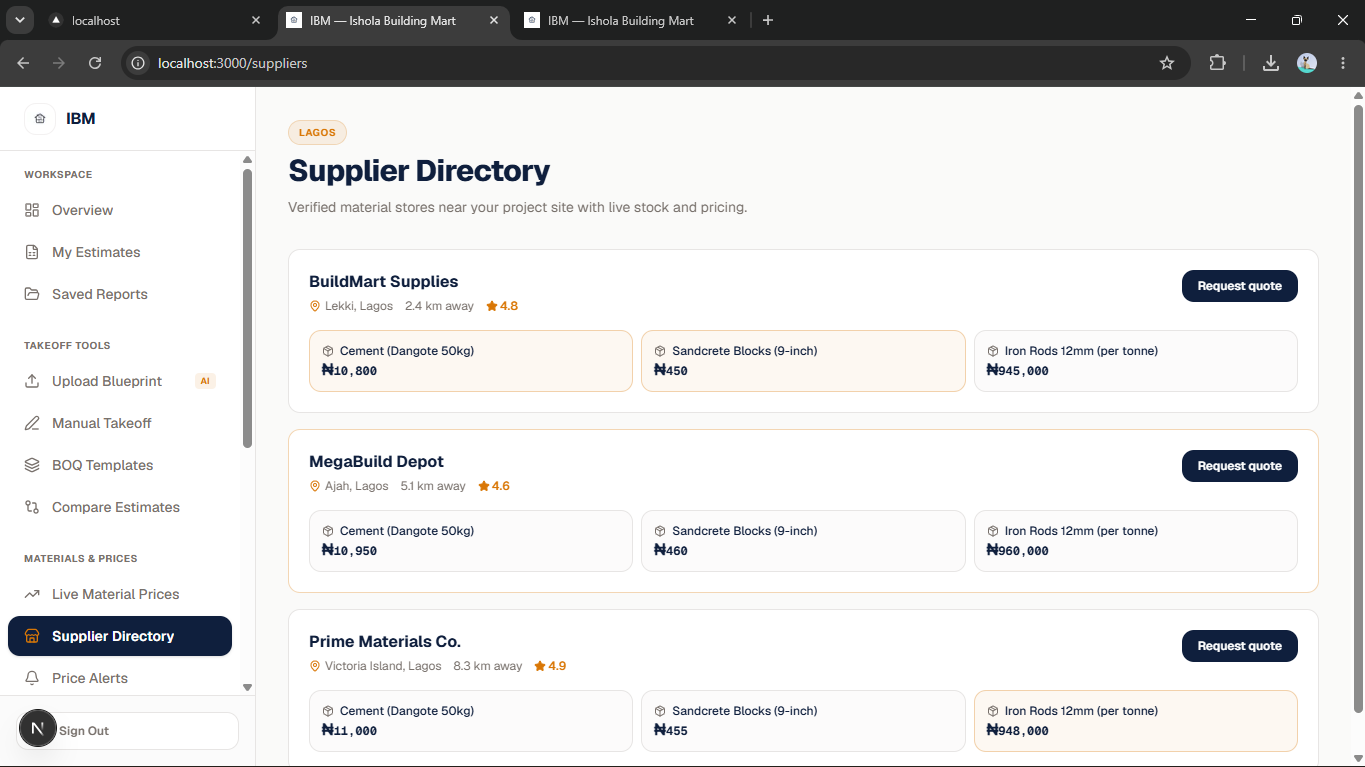Click the Live Material Prices trend icon
Viewport: 1365px width, 767px height.
click(x=32, y=594)
